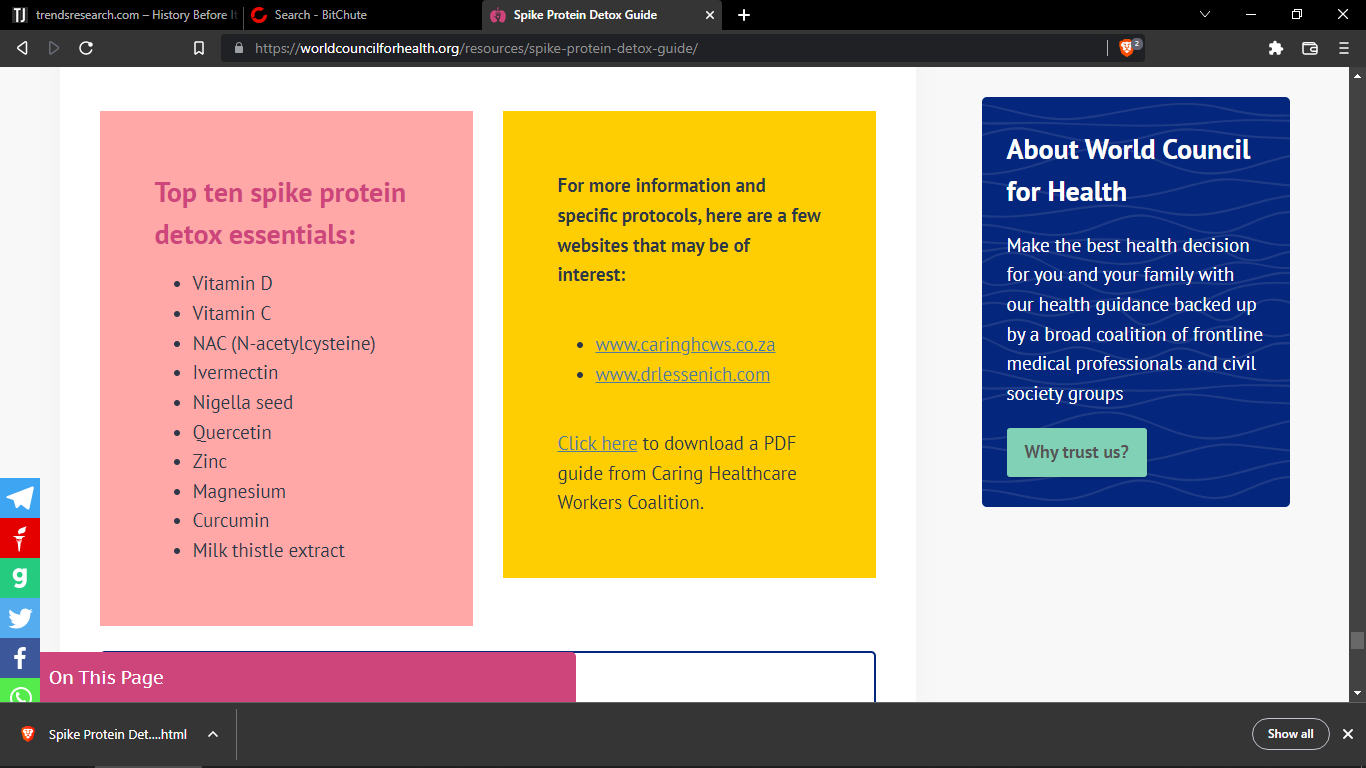Viewport: 1366px width, 768px height.
Task: Expand the On This Page panel
Action: coord(308,678)
